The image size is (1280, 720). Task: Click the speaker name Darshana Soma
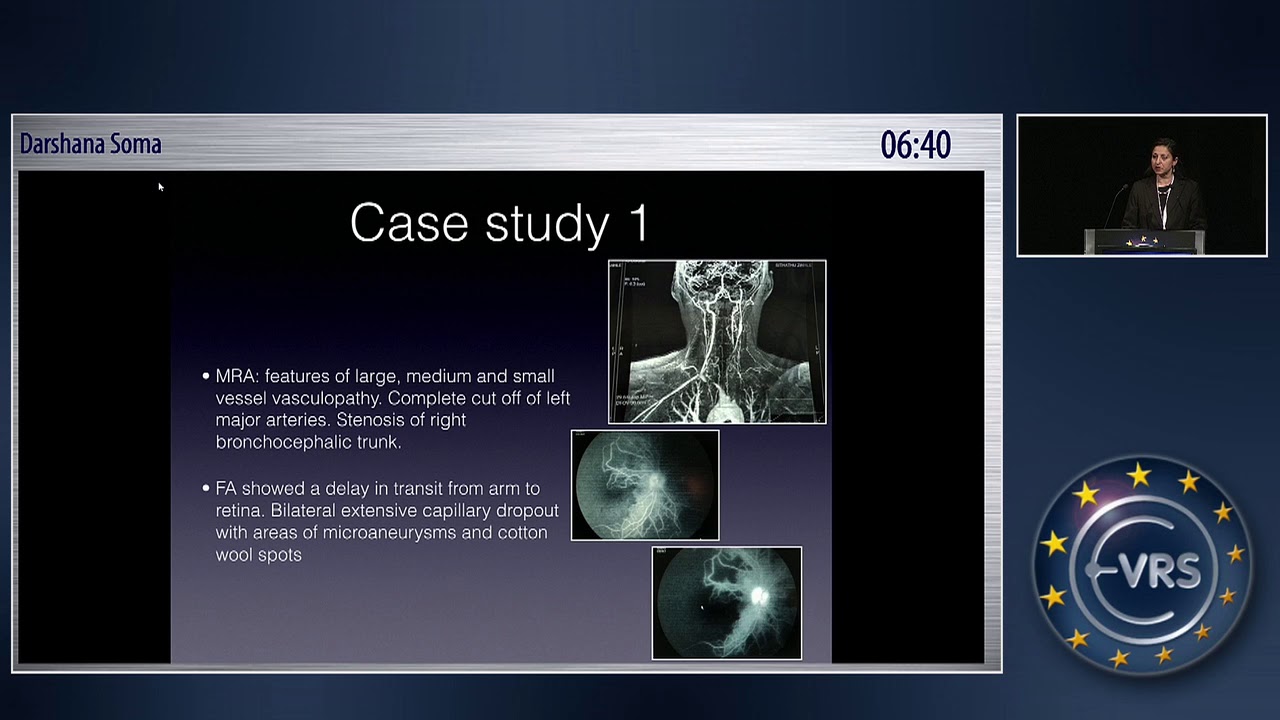point(90,144)
